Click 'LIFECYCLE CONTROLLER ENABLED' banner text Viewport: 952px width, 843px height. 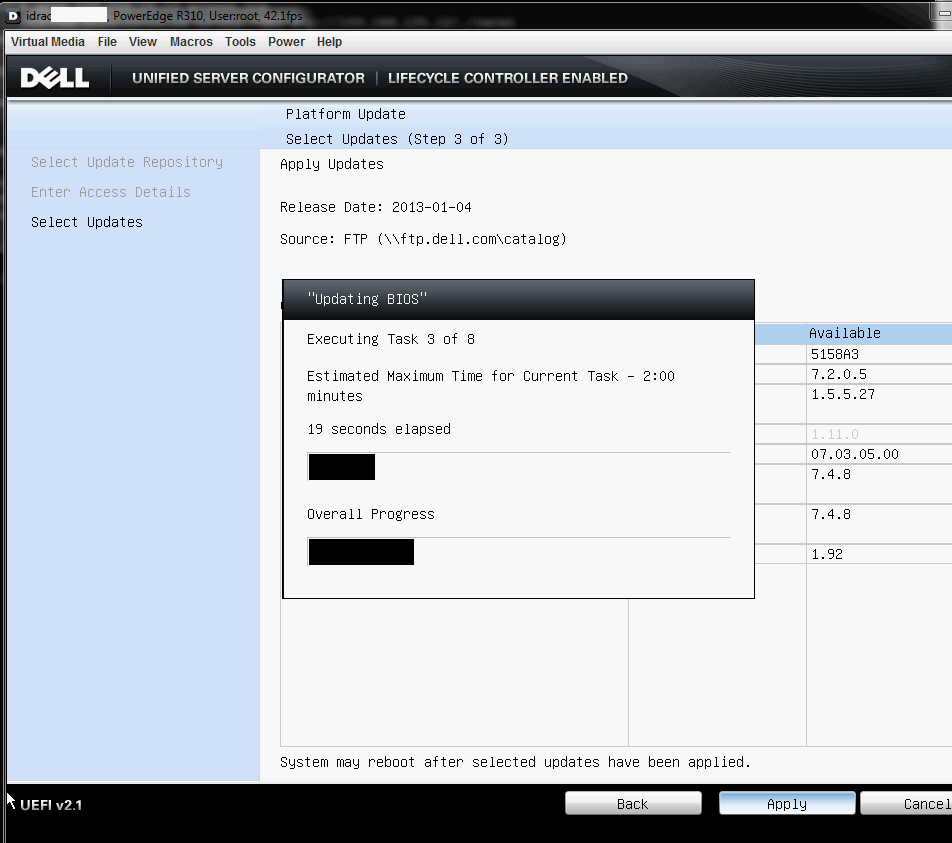point(508,78)
